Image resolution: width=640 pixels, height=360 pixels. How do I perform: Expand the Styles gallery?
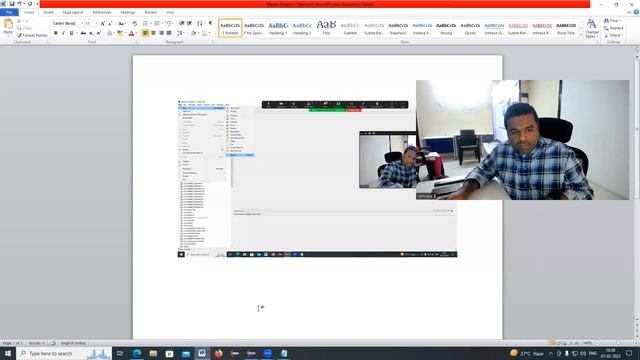(581, 35)
